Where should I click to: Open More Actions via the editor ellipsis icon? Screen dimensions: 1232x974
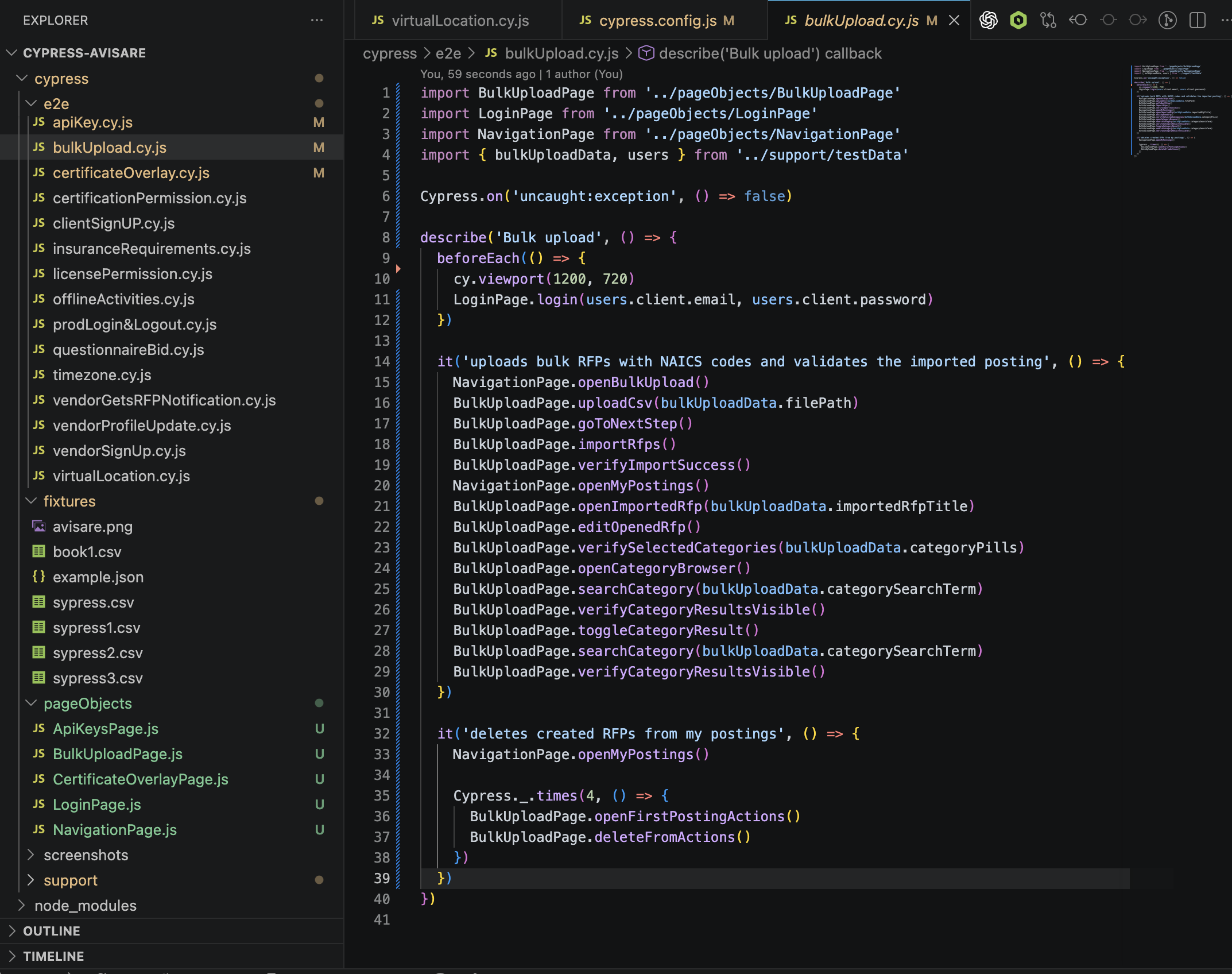(x=1224, y=20)
